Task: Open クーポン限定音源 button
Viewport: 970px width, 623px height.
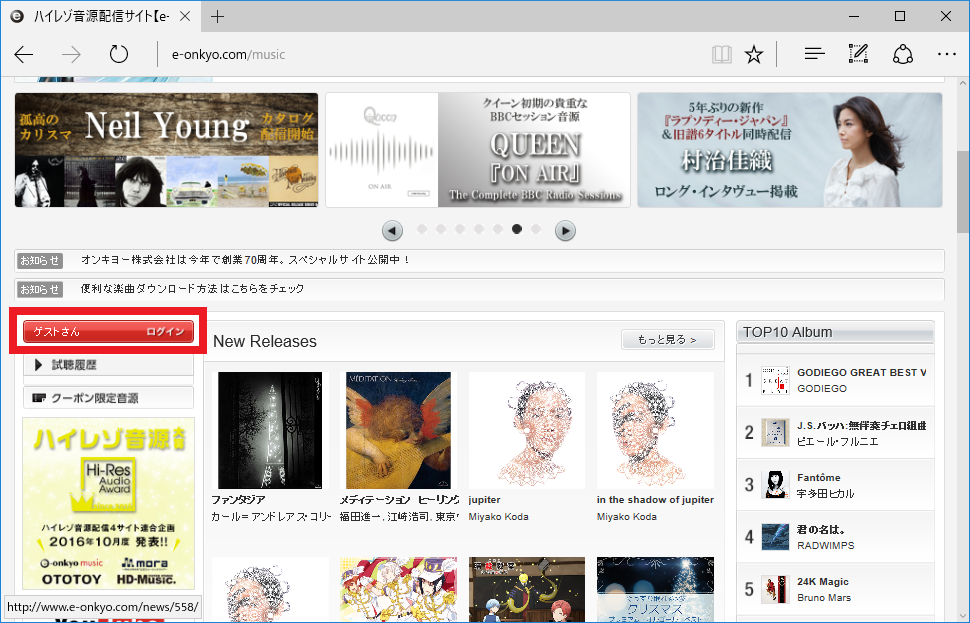Action: 108,398
